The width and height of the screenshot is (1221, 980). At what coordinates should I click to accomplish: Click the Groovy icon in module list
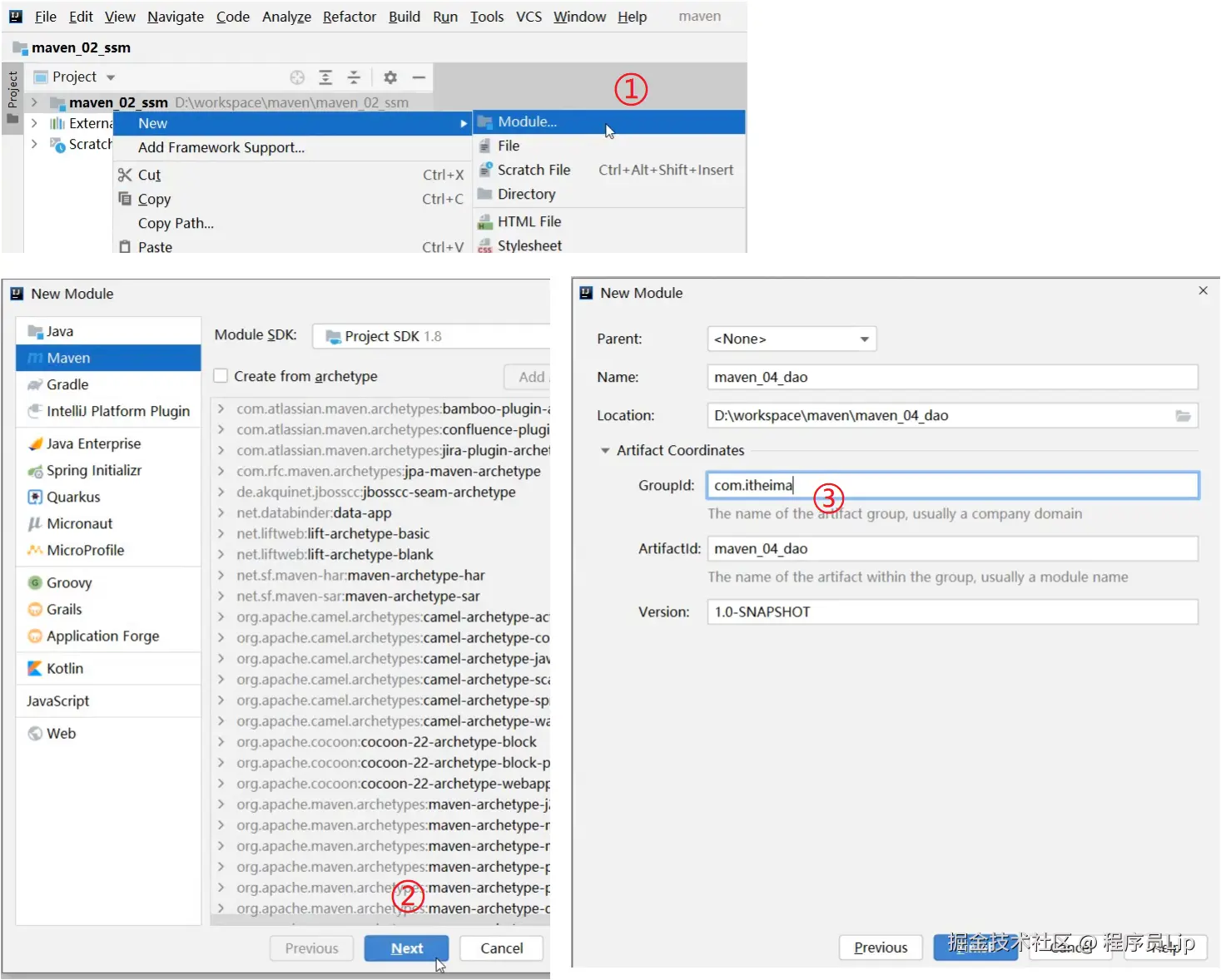point(35,583)
